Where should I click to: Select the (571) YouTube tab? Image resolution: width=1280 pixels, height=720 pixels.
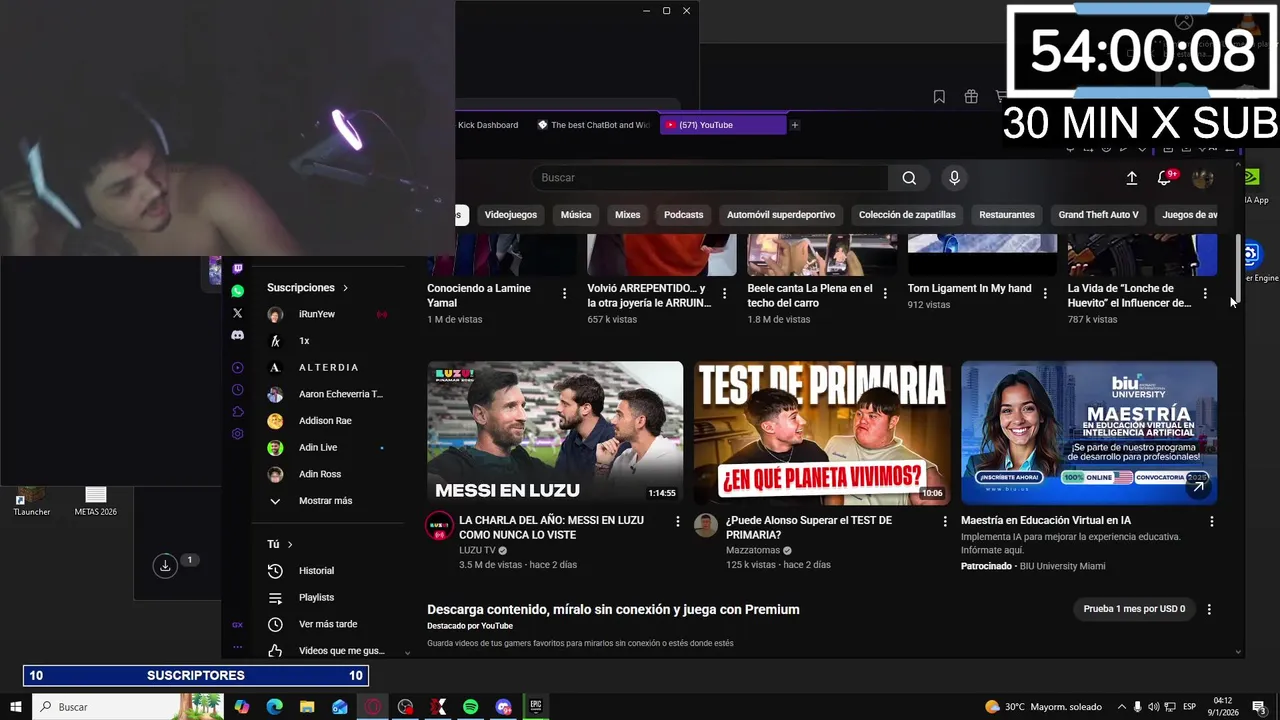tap(723, 125)
